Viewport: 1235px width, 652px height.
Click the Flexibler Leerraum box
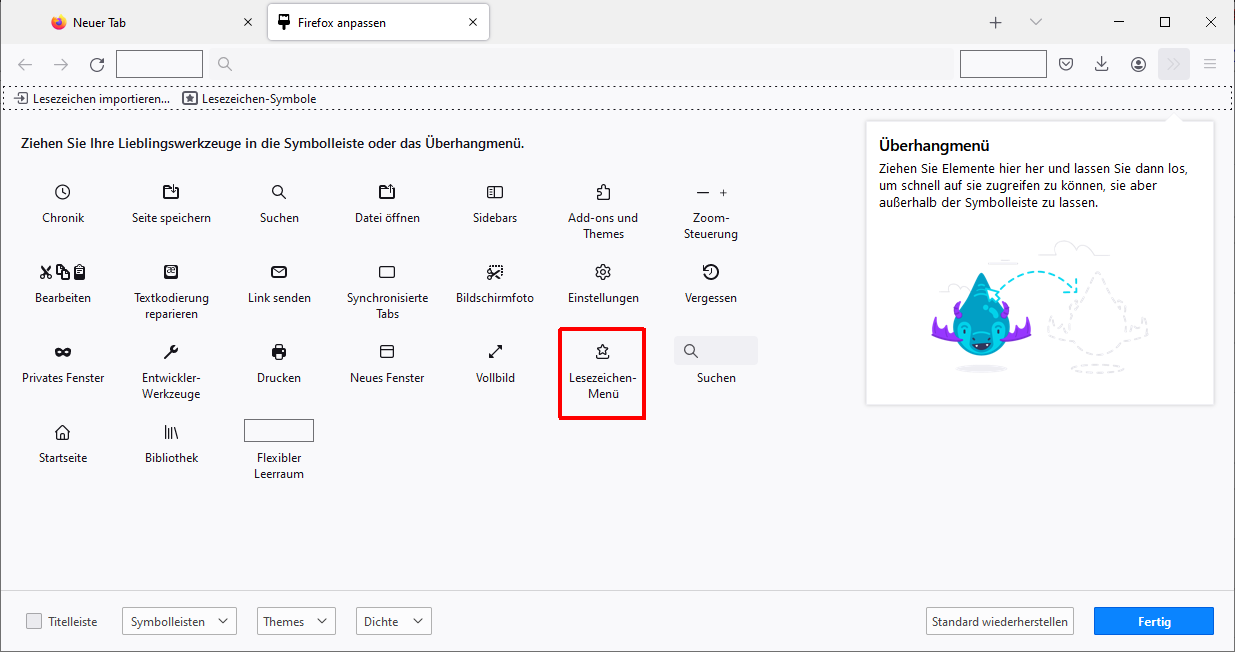[279, 431]
